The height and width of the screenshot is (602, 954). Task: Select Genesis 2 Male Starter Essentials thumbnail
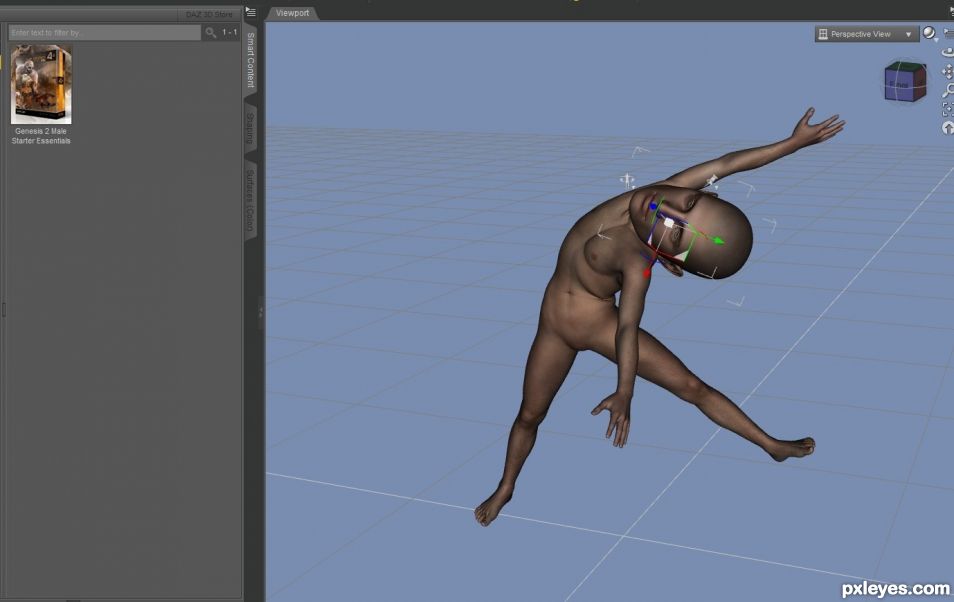pos(41,84)
